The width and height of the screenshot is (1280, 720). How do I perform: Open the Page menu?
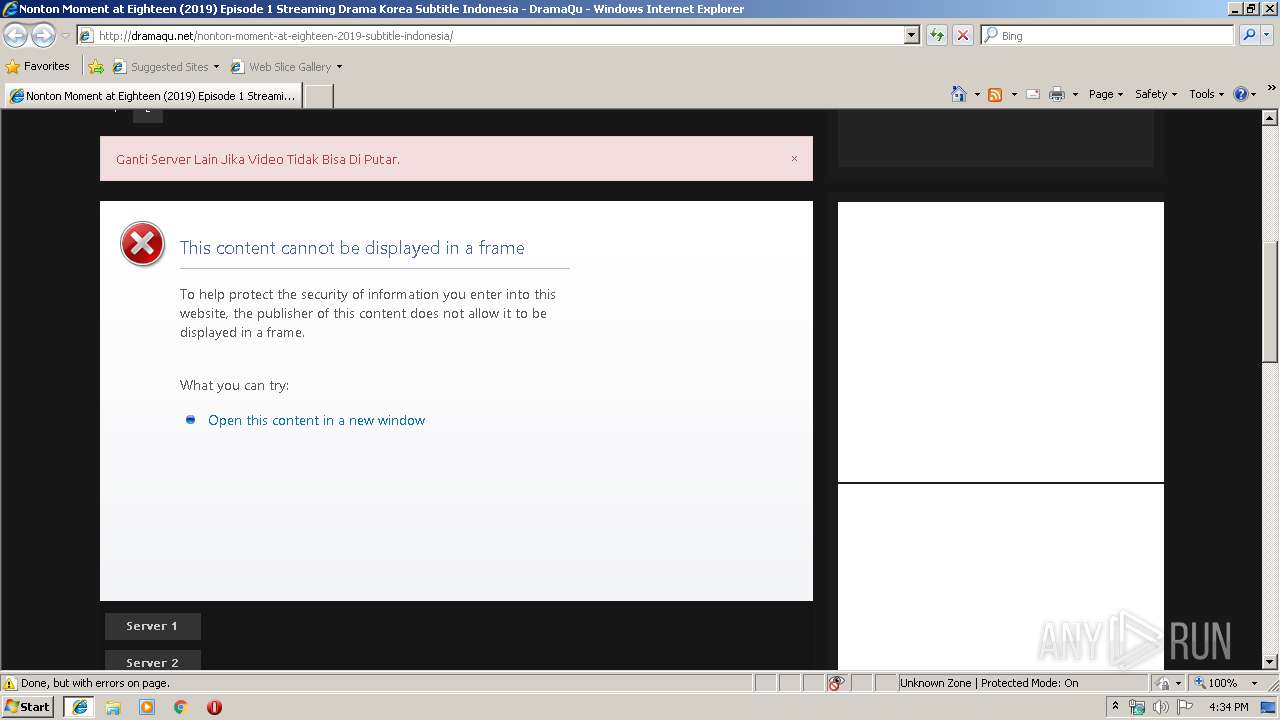tap(1106, 94)
